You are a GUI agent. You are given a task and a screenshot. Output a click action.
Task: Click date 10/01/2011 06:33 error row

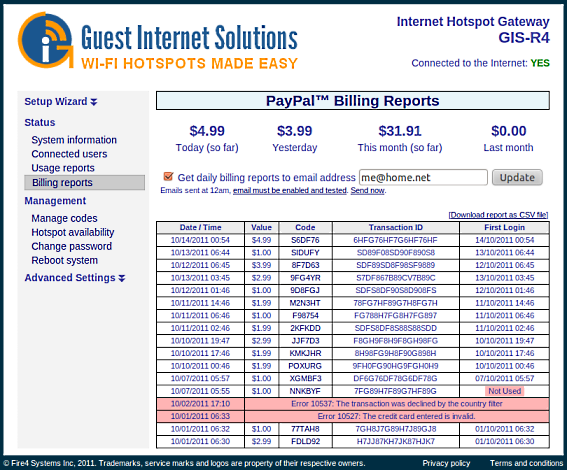(200, 416)
